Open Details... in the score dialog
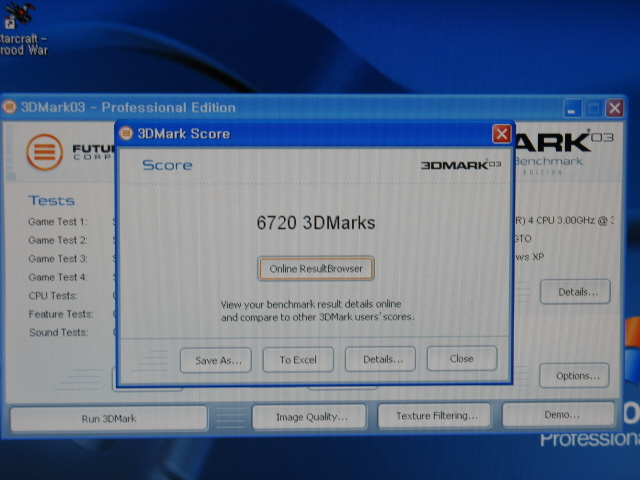This screenshot has width=640, height=480. pos(380,359)
